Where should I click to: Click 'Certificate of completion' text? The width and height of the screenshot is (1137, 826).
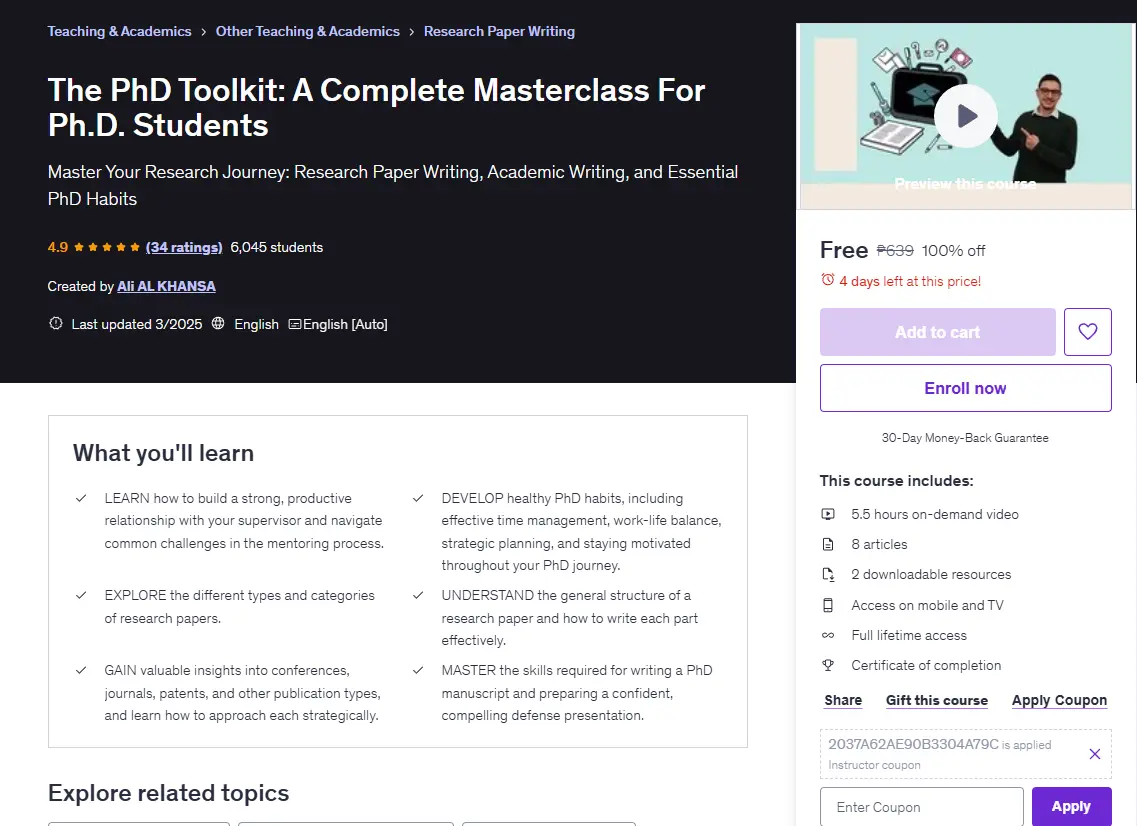[x=926, y=665]
